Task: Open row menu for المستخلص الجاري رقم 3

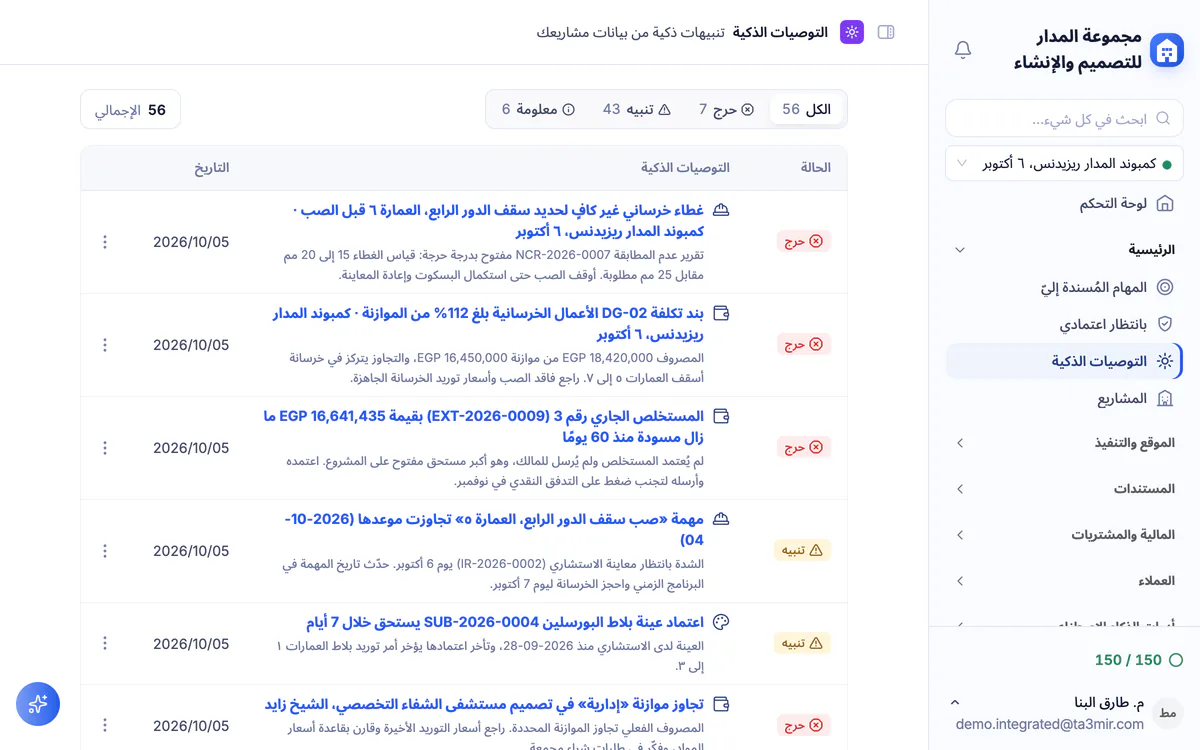Action: coord(105,448)
